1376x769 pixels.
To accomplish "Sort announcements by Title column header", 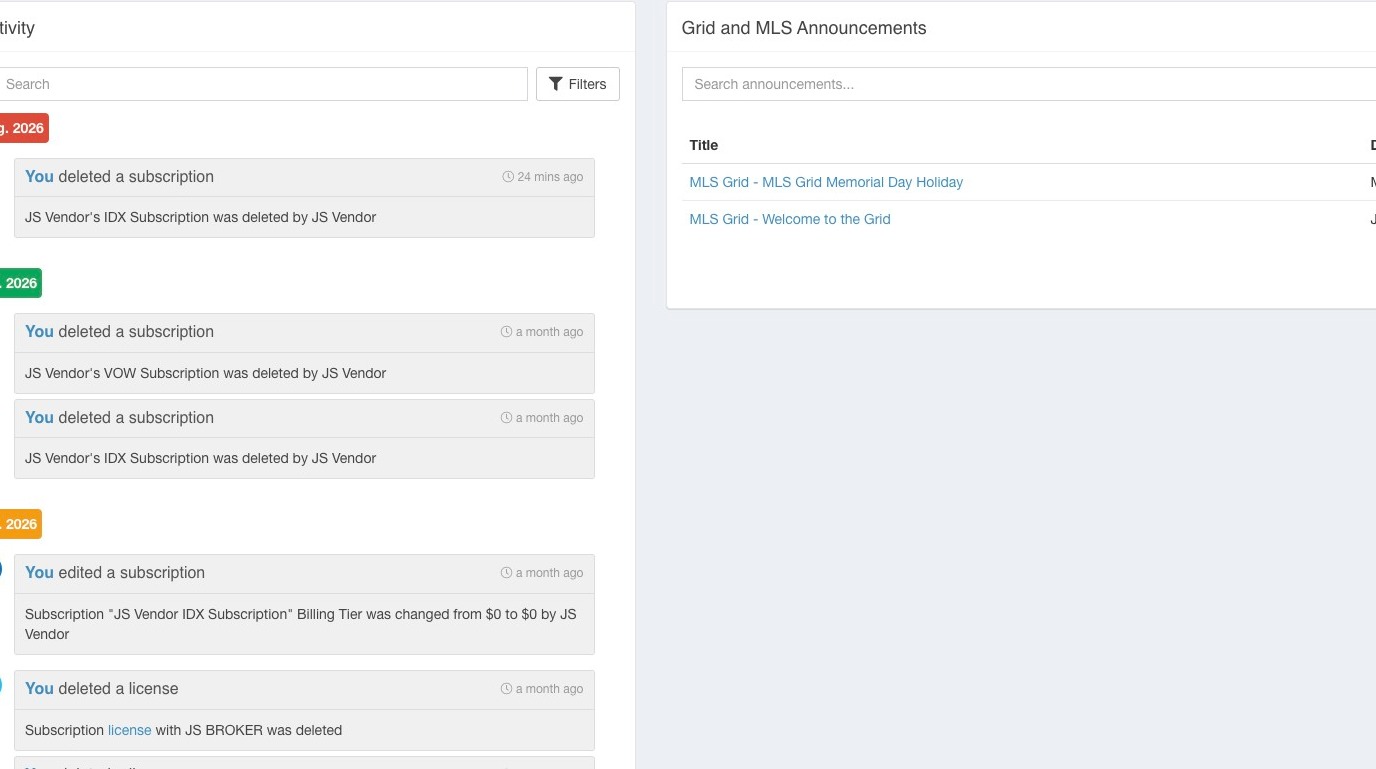I will (704, 145).
